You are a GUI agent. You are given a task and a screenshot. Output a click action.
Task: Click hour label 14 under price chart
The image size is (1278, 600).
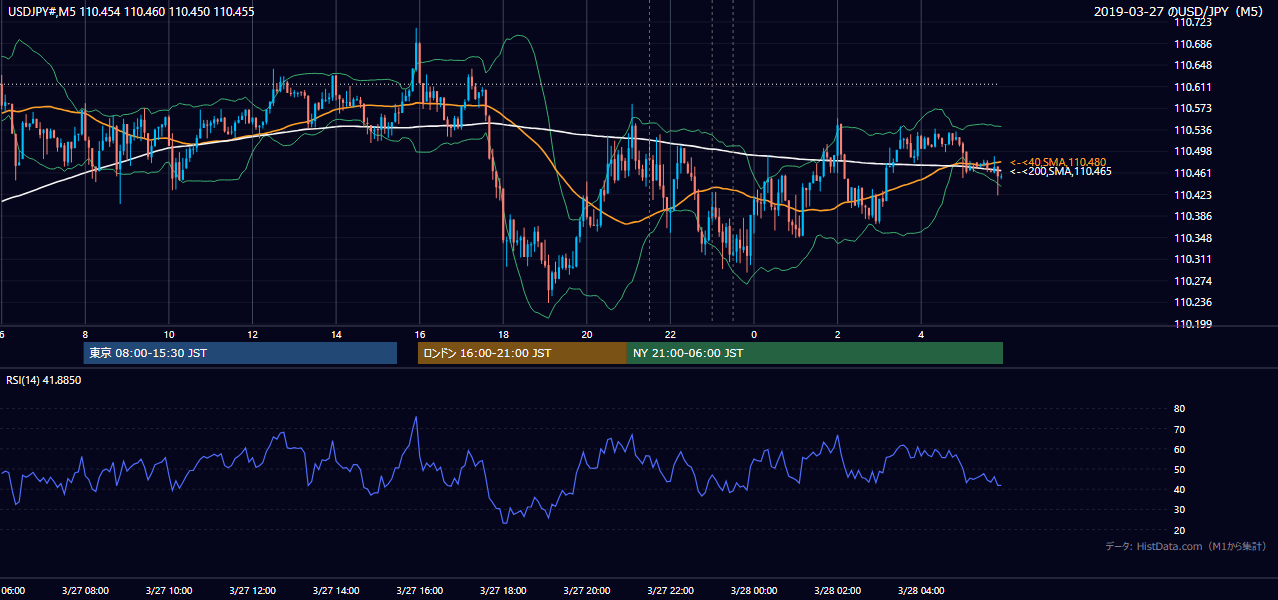click(336, 334)
